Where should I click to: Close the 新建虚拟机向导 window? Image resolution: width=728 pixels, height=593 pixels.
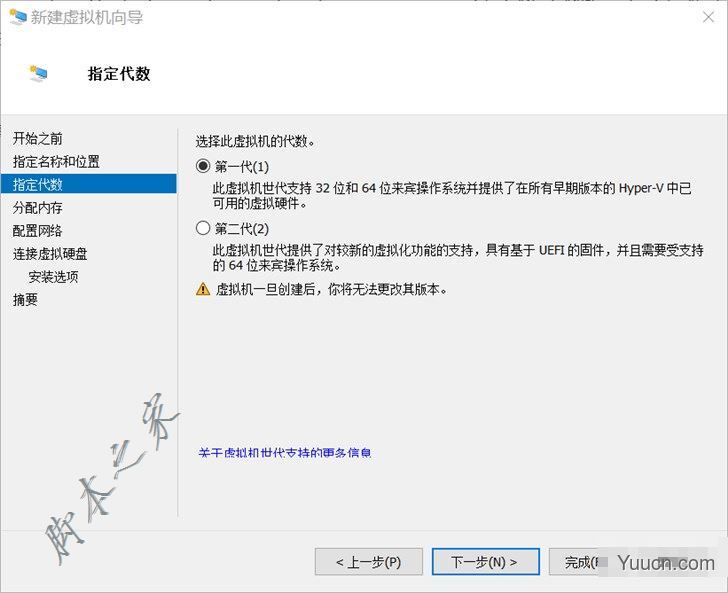point(708,18)
